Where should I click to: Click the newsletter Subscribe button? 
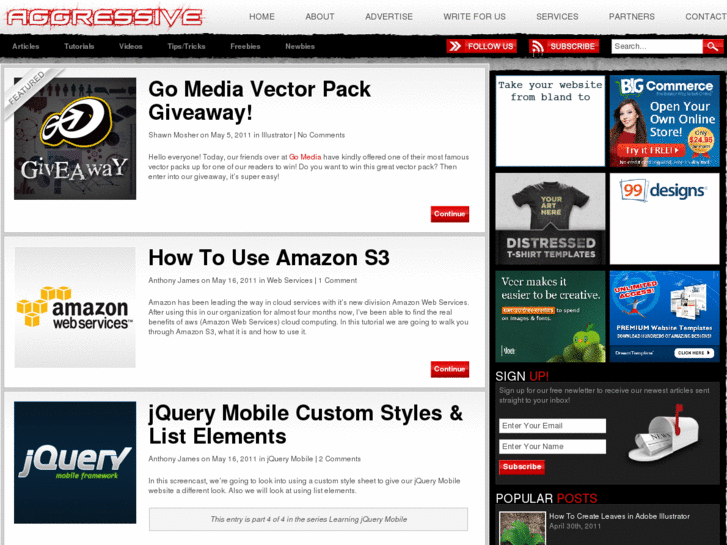coord(522,467)
